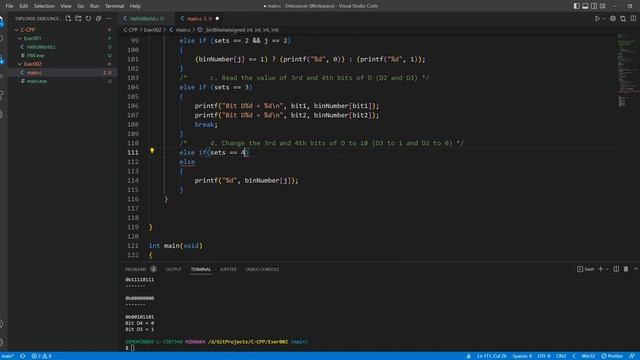Open the Go menu

(x=80, y=6)
